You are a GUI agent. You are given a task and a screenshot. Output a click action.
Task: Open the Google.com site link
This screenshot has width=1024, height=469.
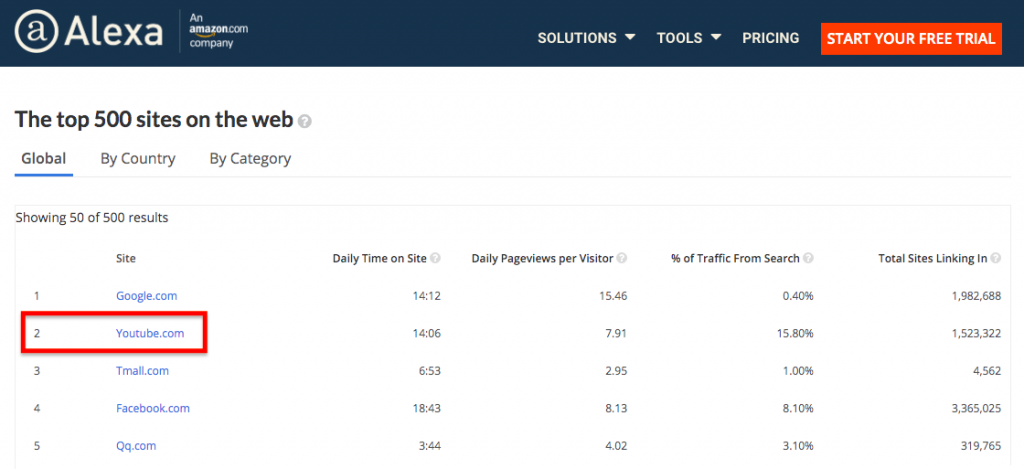coord(146,296)
